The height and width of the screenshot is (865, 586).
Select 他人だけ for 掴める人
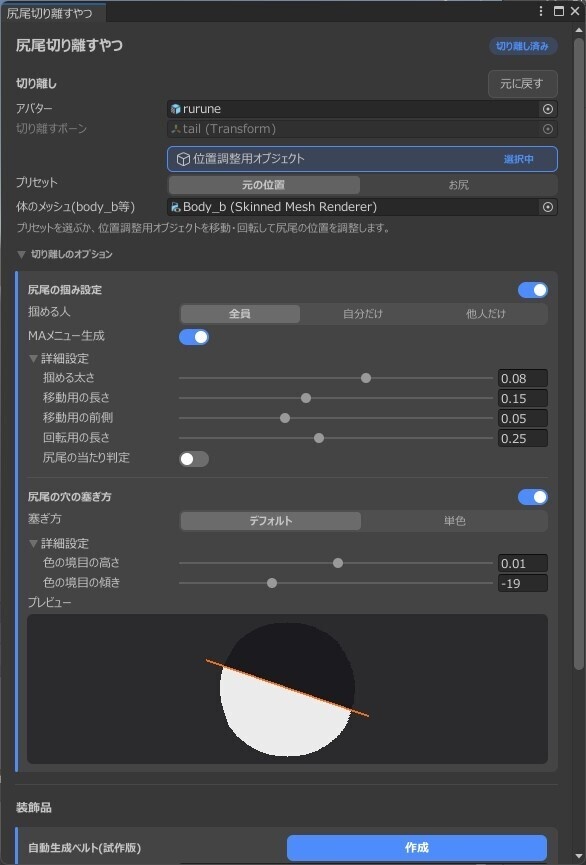coord(486,314)
